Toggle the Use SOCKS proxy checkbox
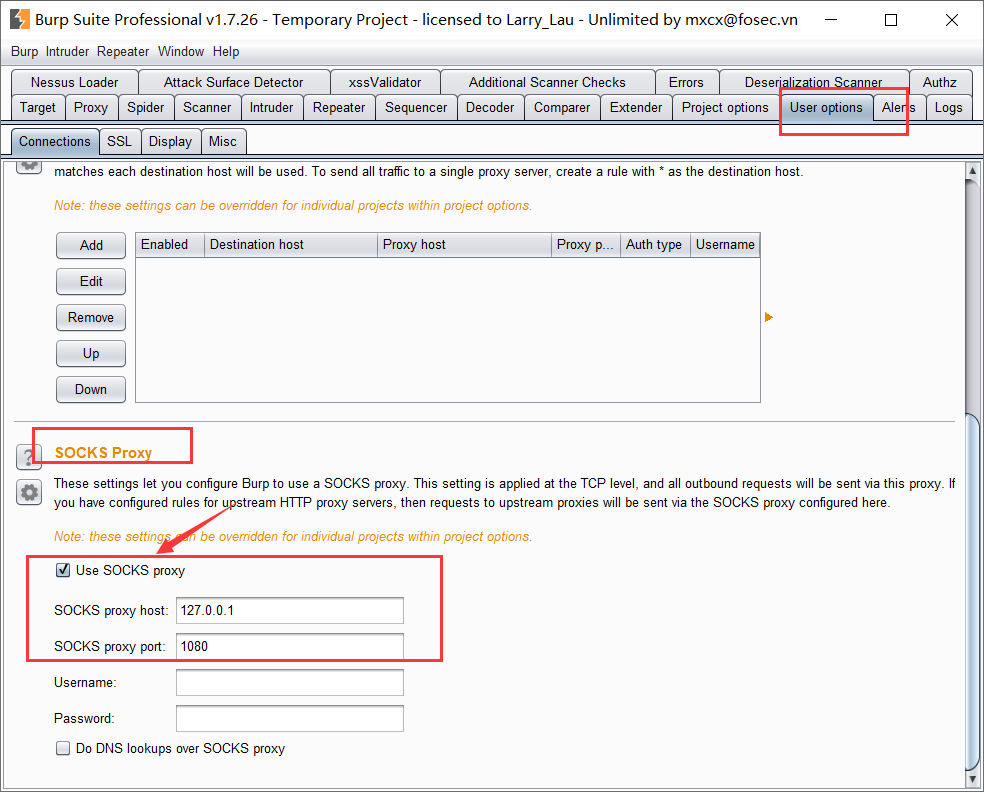 (x=63, y=570)
